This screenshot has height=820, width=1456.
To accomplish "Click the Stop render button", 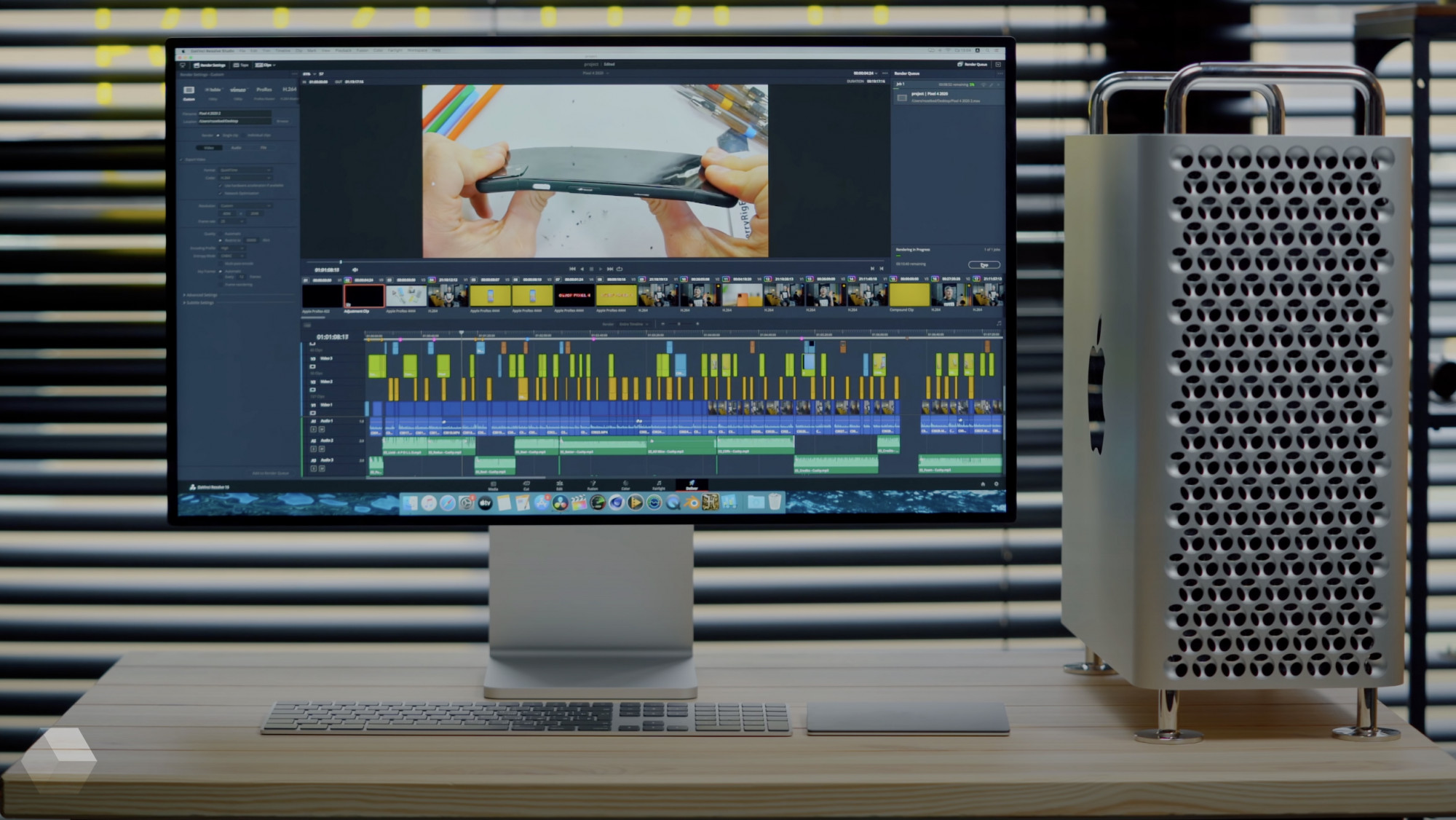I will [984, 265].
